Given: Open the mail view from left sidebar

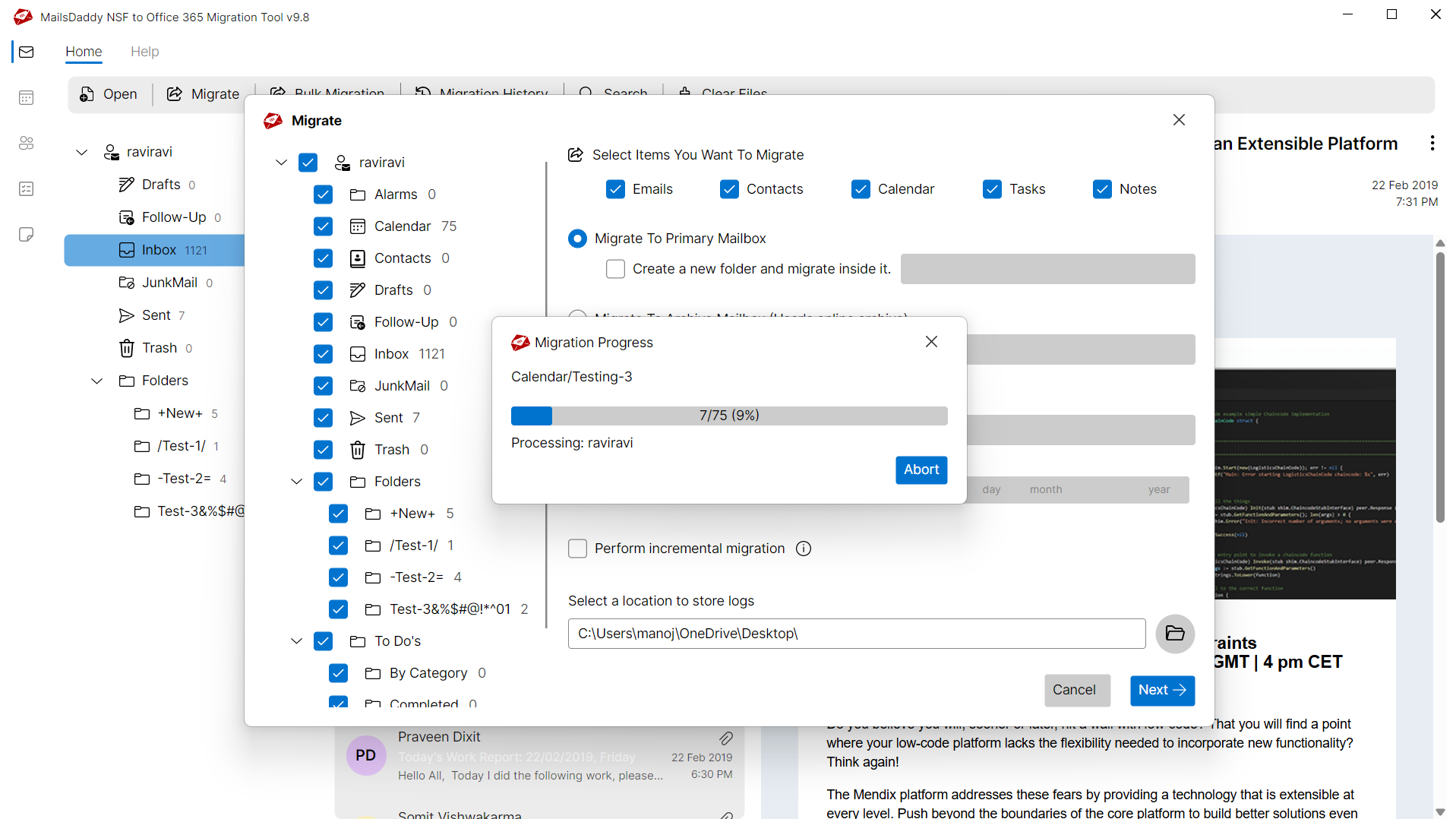Looking at the screenshot, I should [27, 52].
